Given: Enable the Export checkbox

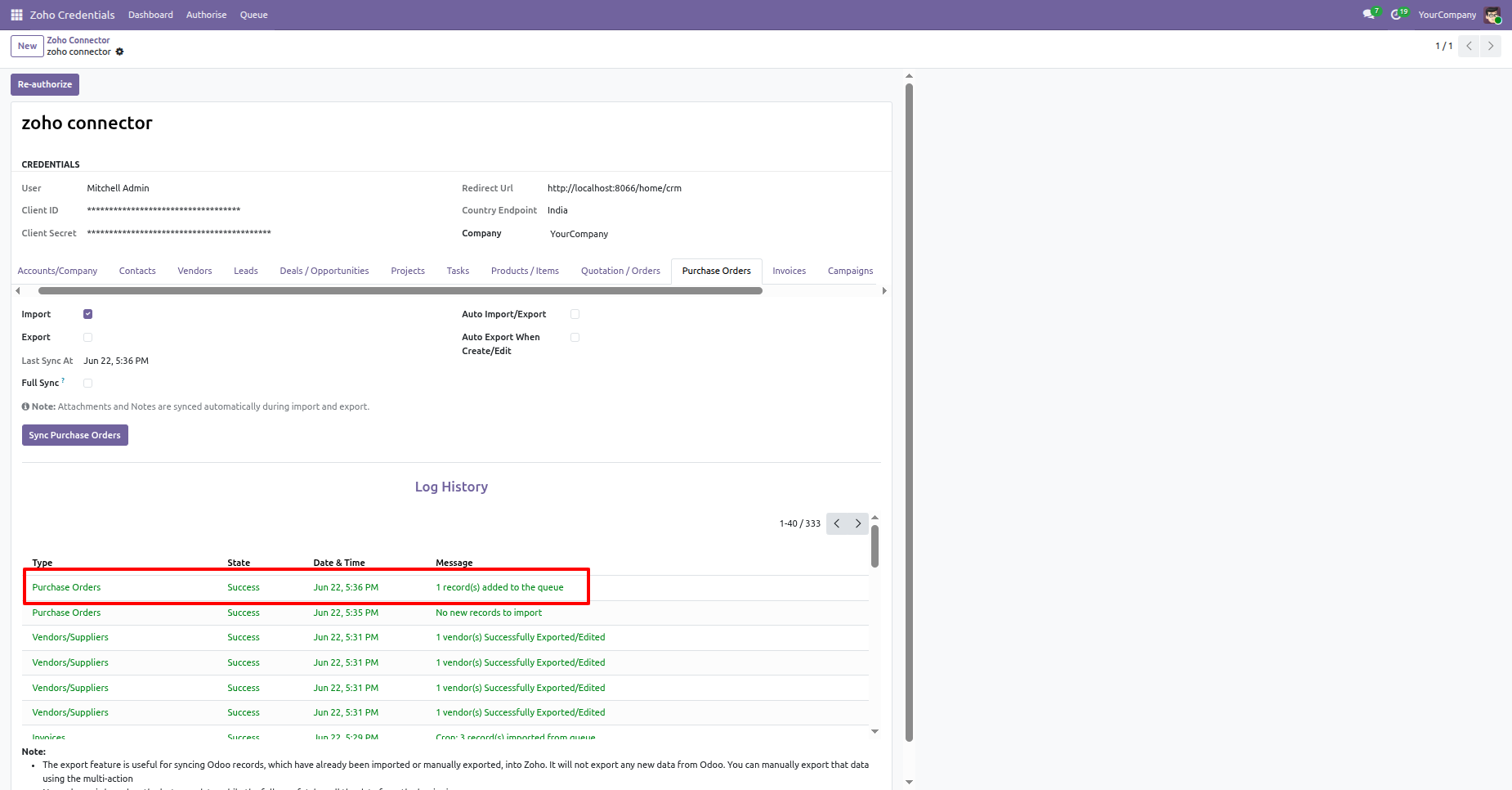Looking at the screenshot, I should pyautogui.click(x=88, y=337).
